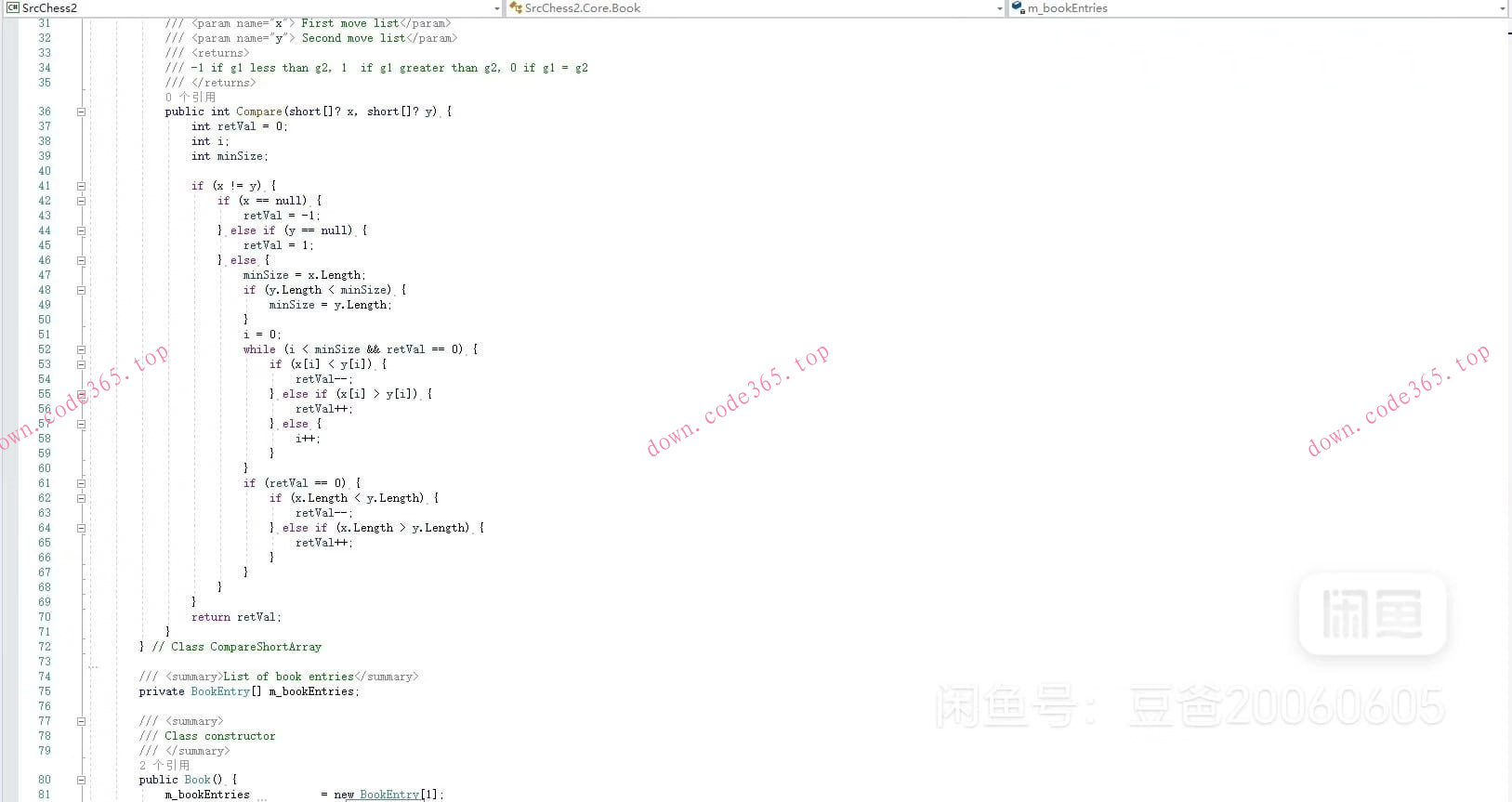
Task: Click the SrcChess2 C# project icon
Action: click(12, 7)
